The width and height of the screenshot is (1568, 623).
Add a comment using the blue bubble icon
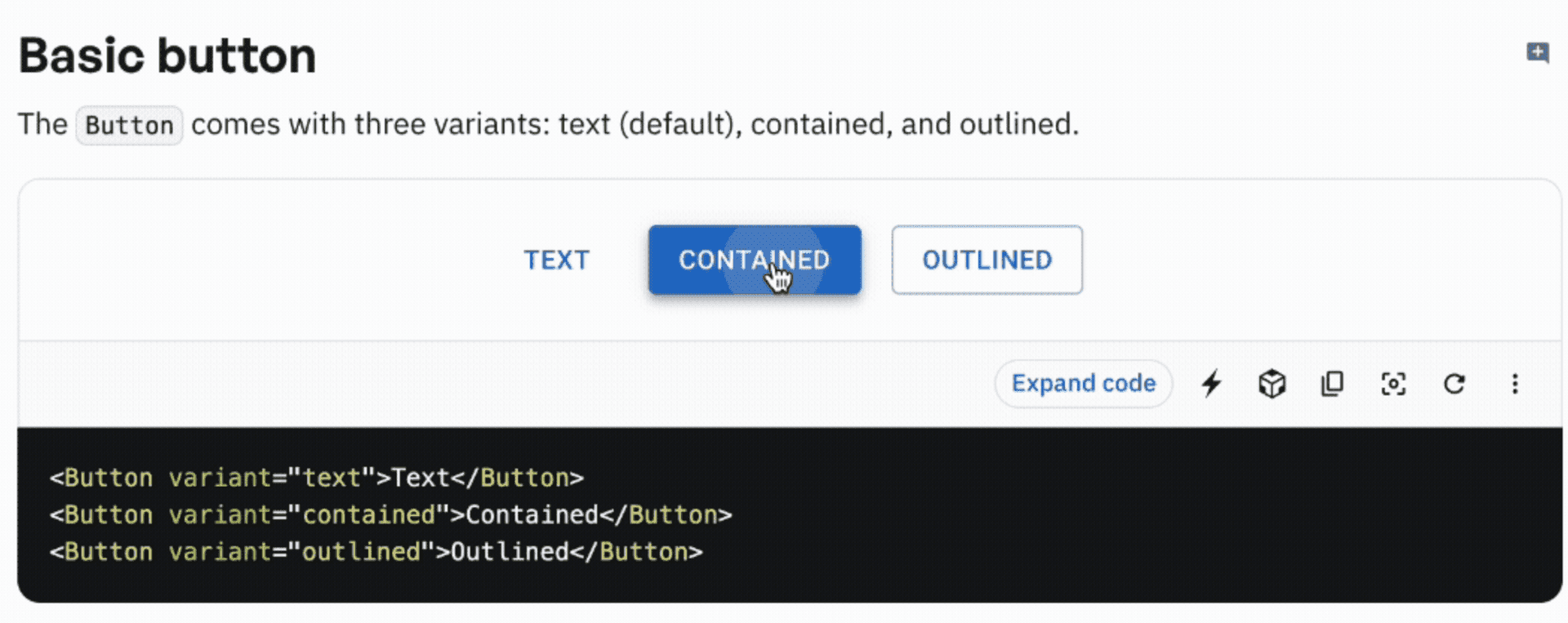1539,52
